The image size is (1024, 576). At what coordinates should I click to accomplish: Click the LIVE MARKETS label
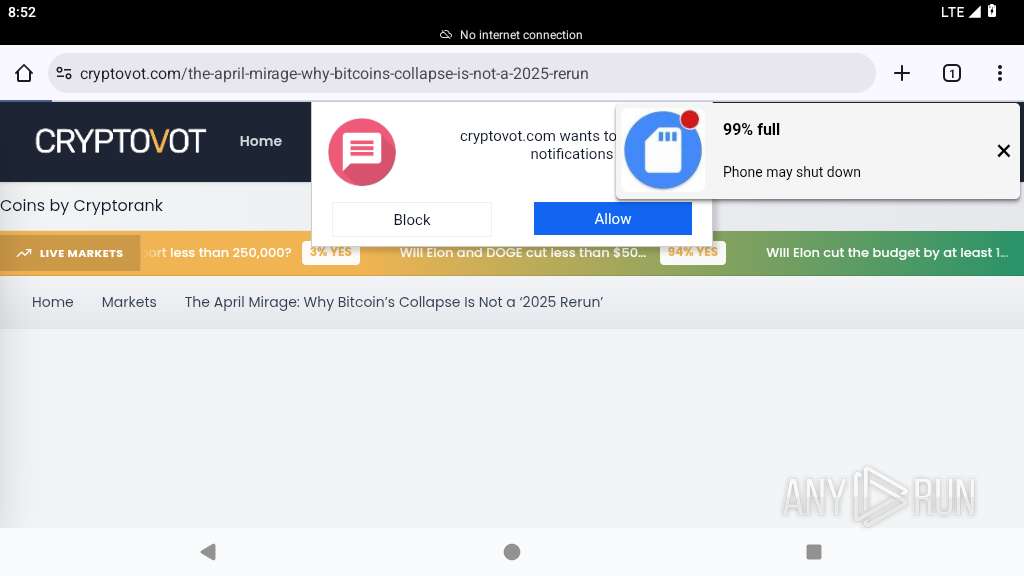tap(81, 253)
